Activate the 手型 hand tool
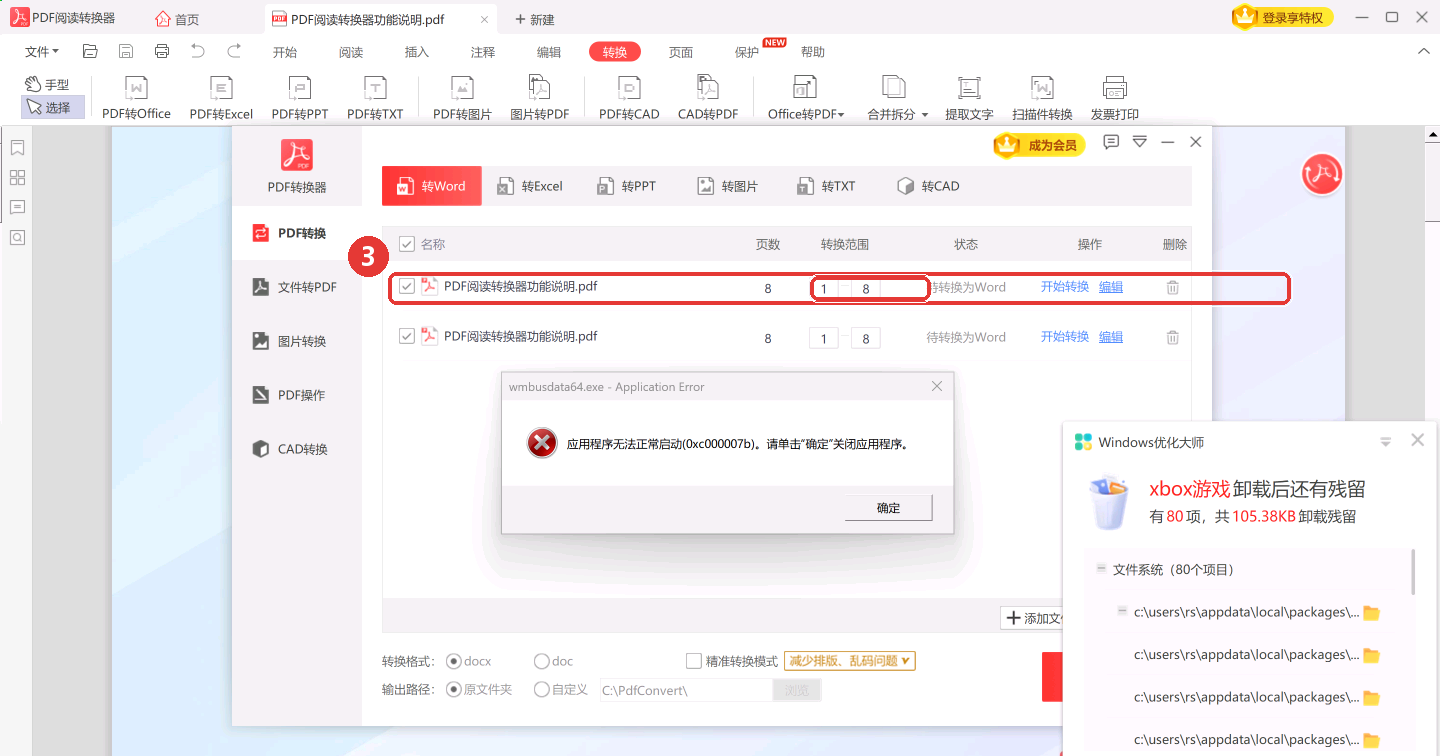The width and height of the screenshot is (1440, 756). (x=47, y=85)
